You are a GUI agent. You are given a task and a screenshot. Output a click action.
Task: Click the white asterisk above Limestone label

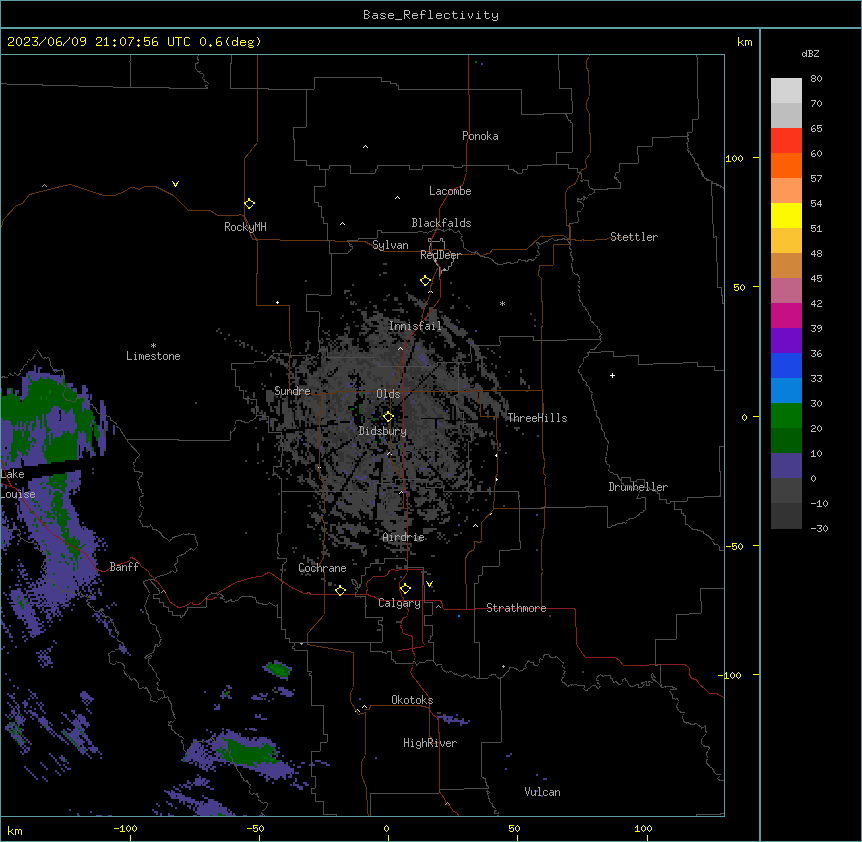click(153, 346)
